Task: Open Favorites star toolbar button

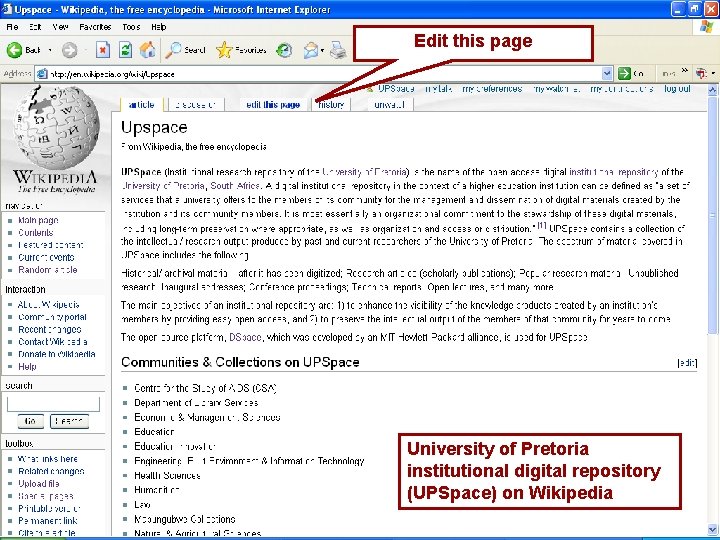Action: click(x=241, y=50)
